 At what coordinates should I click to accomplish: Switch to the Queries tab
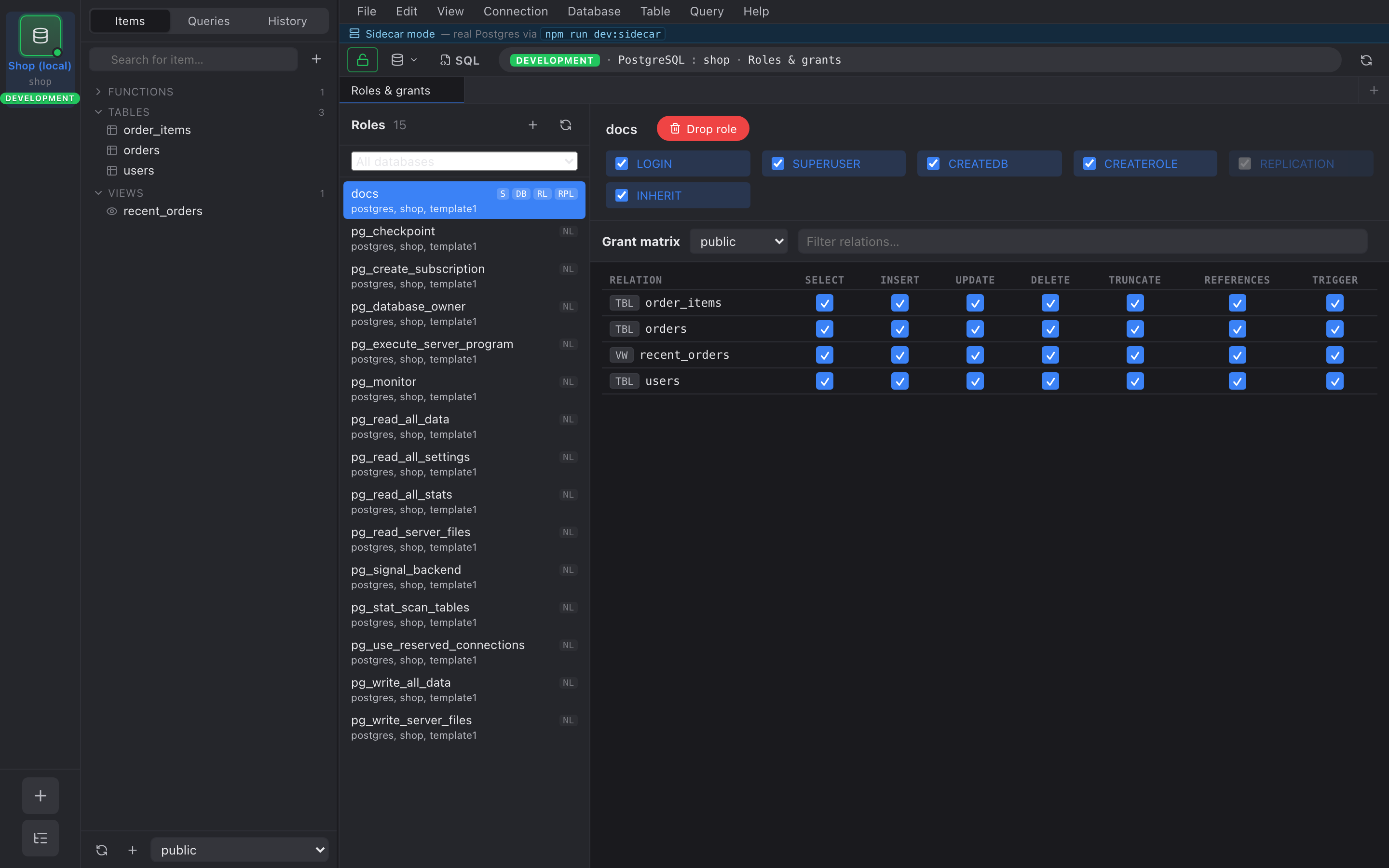[x=208, y=21]
